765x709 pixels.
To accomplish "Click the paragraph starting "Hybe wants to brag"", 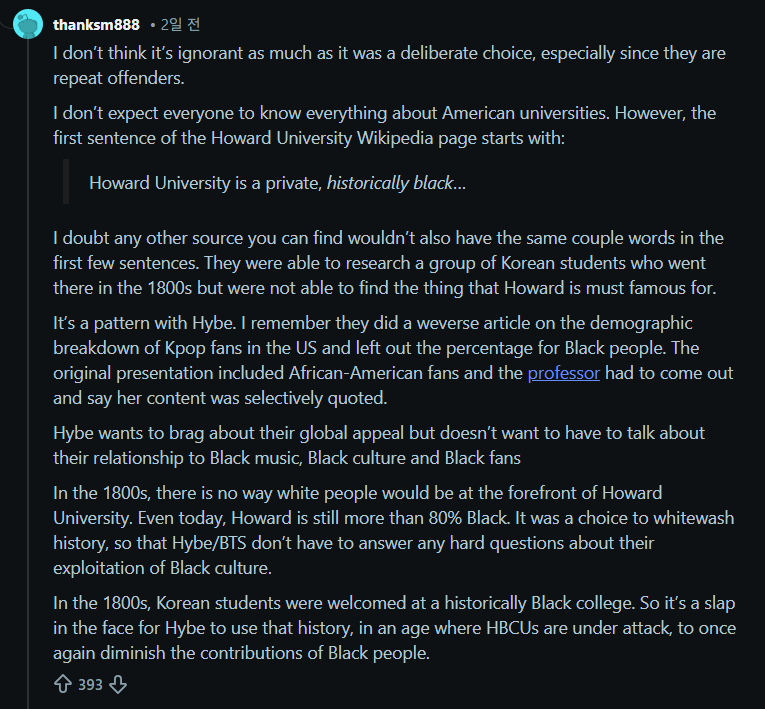I will point(379,445).
